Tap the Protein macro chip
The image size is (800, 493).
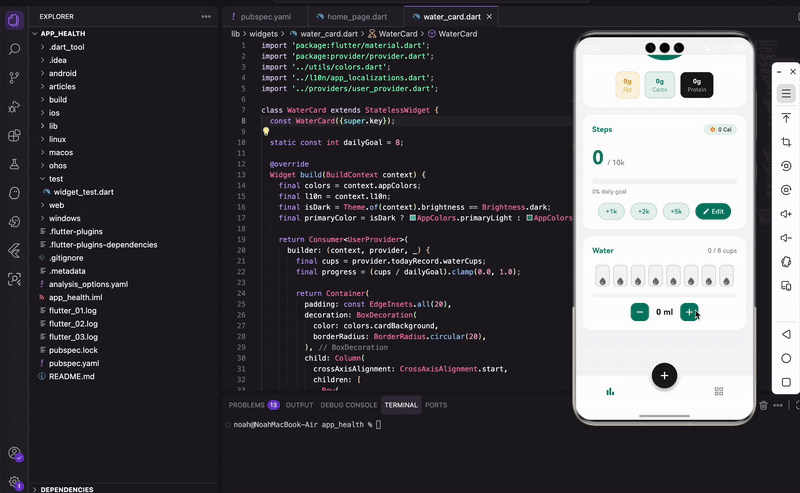(x=696, y=85)
